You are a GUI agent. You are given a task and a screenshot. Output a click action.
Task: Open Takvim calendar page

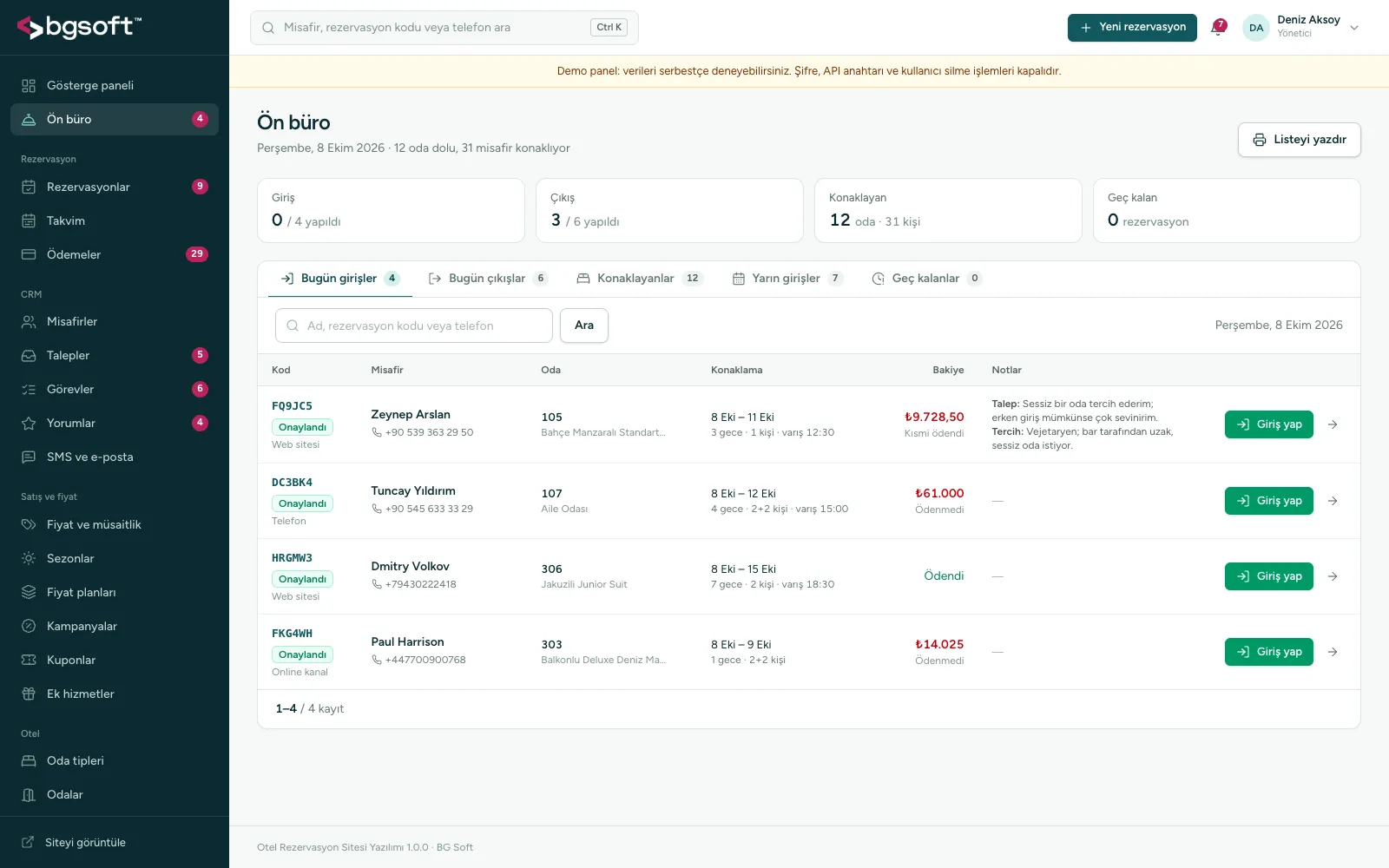(115, 220)
